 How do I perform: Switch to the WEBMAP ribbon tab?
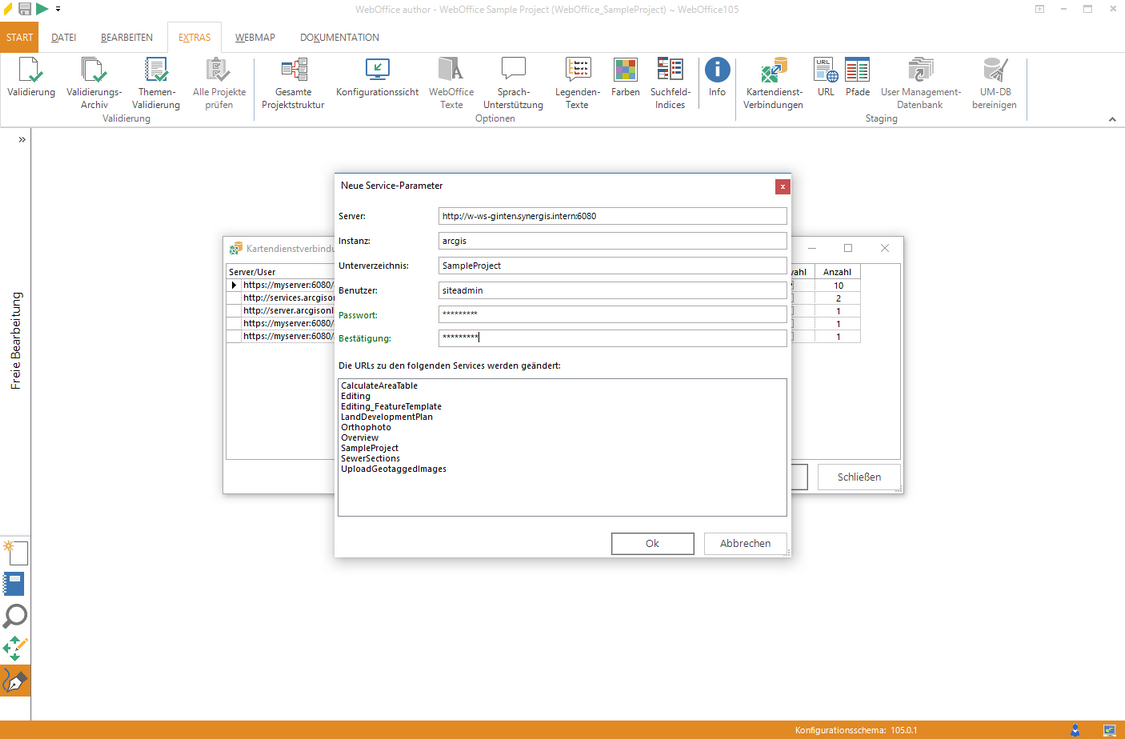(x=255, y=38)
